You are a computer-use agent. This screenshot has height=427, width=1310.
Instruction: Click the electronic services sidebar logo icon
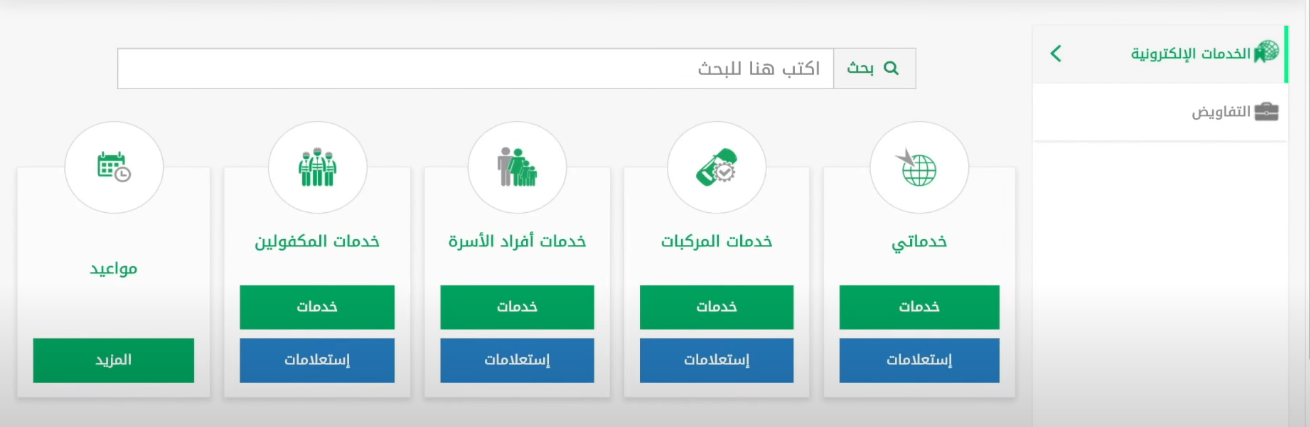click(1266, 52)
